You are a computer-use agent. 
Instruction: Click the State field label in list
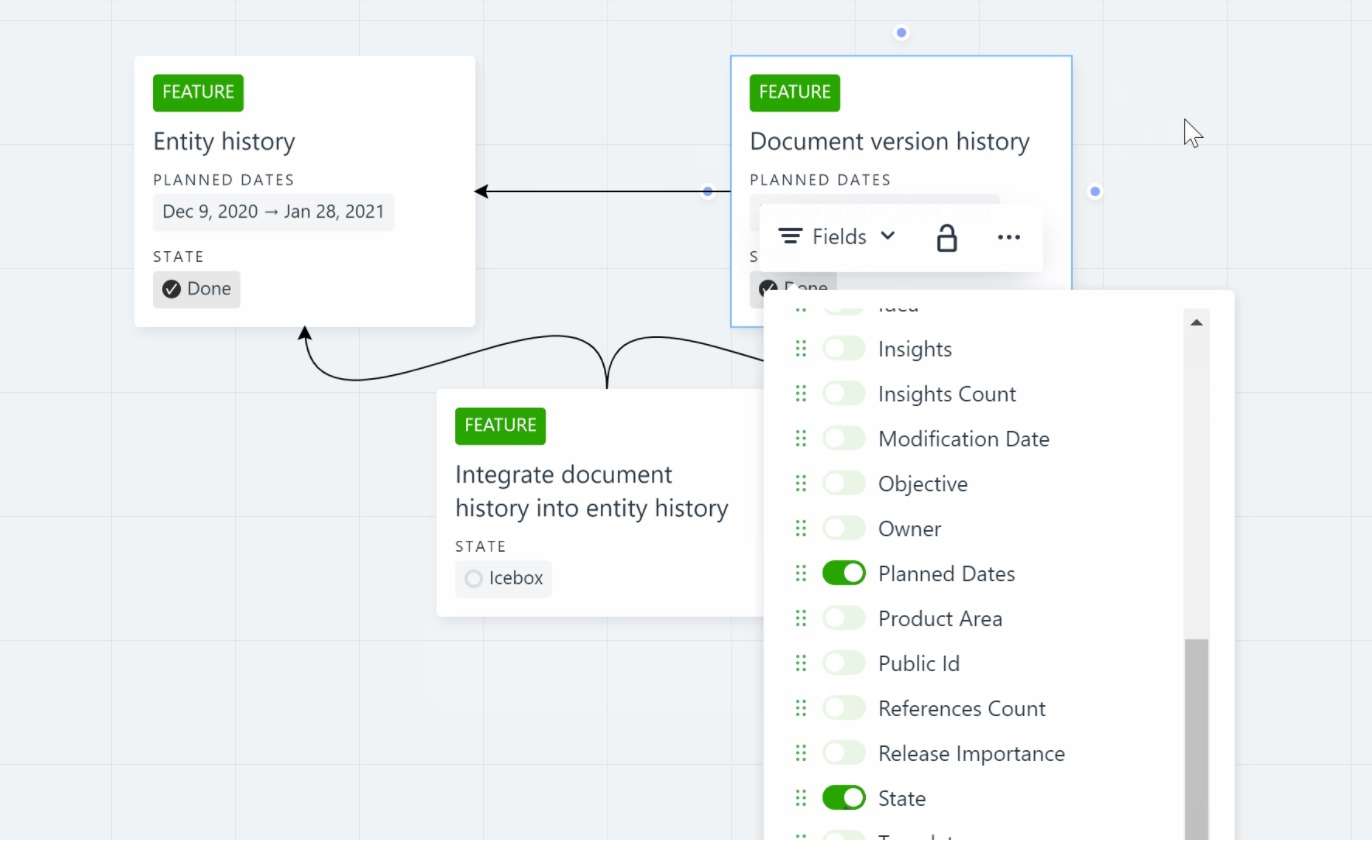902,798
